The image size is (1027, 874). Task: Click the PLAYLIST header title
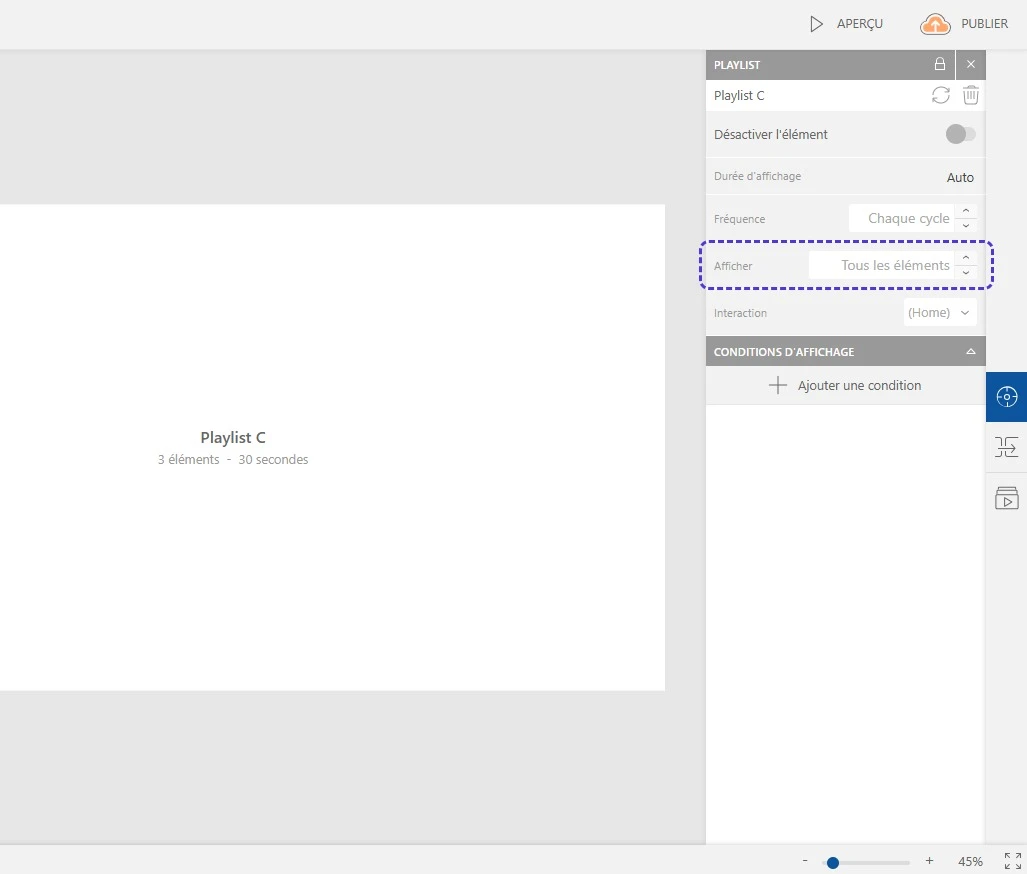[737, 65]
